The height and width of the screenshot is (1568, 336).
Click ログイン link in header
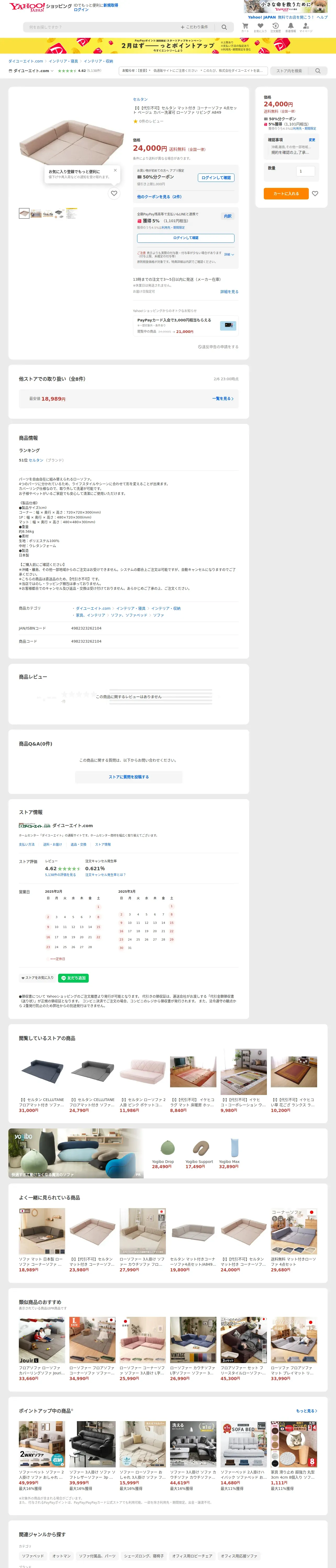point(81,10)
